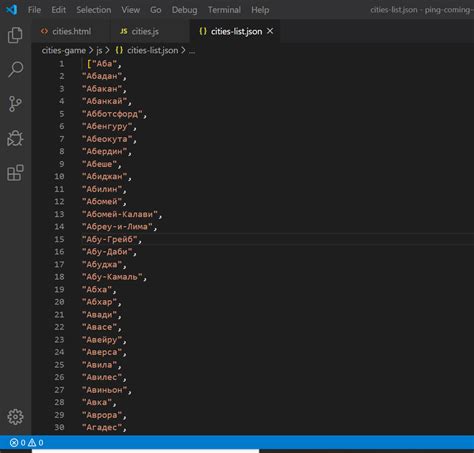Screen dimensions: 474x453
Task: Click the text "Абомей" on line 12
Action: pos(102,201)
